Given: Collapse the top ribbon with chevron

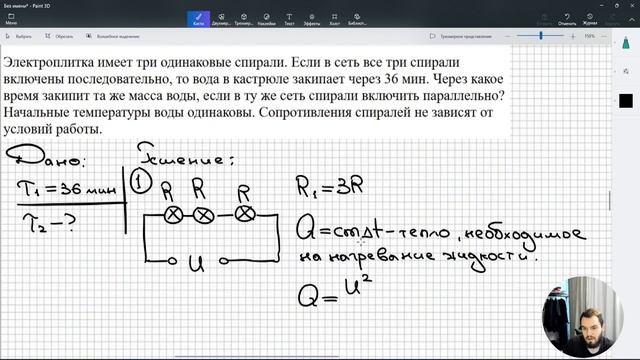Looking at the screenshot, I should point(631,19).
